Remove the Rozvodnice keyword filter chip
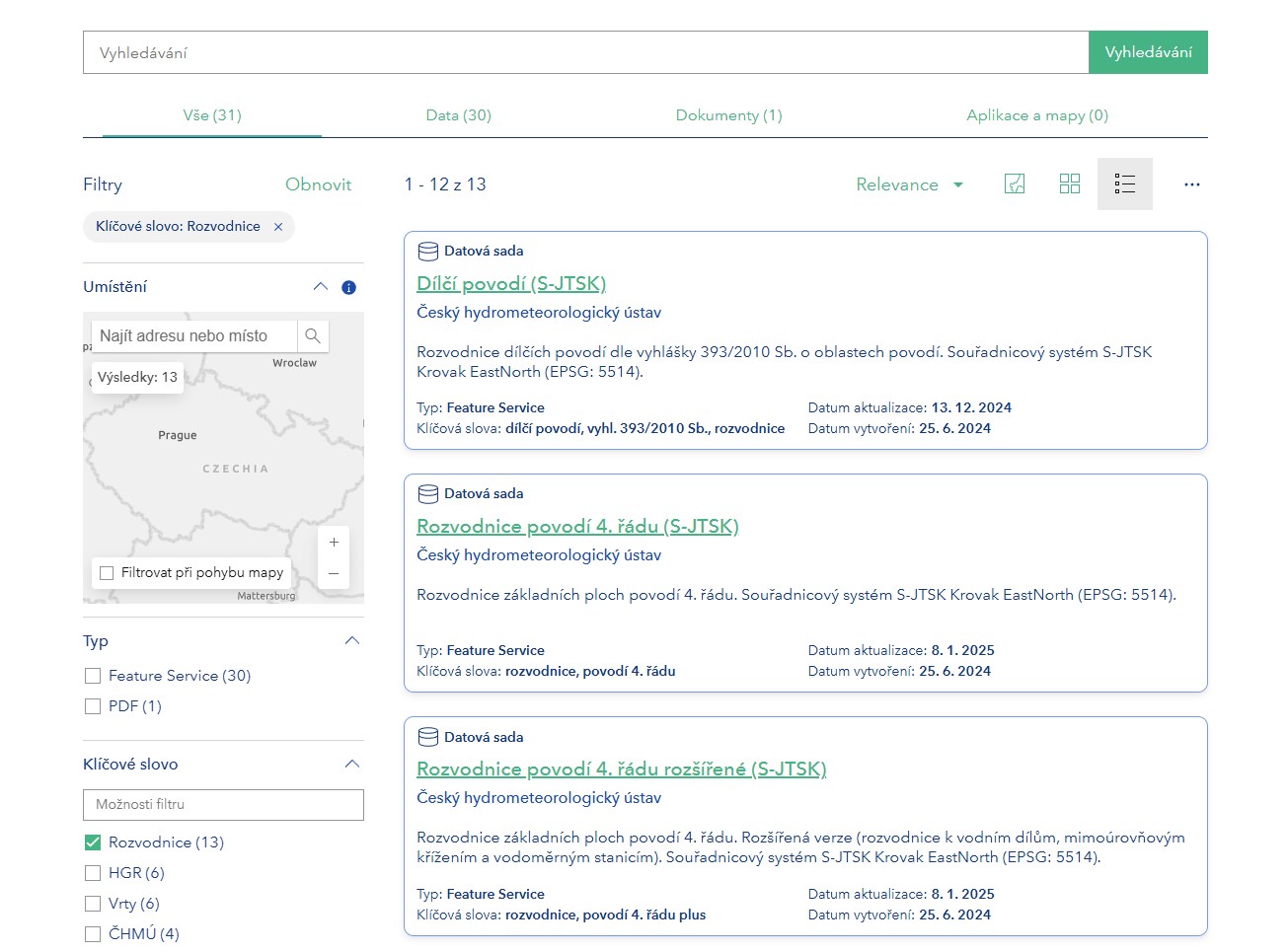Viewport: 1288px width, 952px height. coord(278,227)
